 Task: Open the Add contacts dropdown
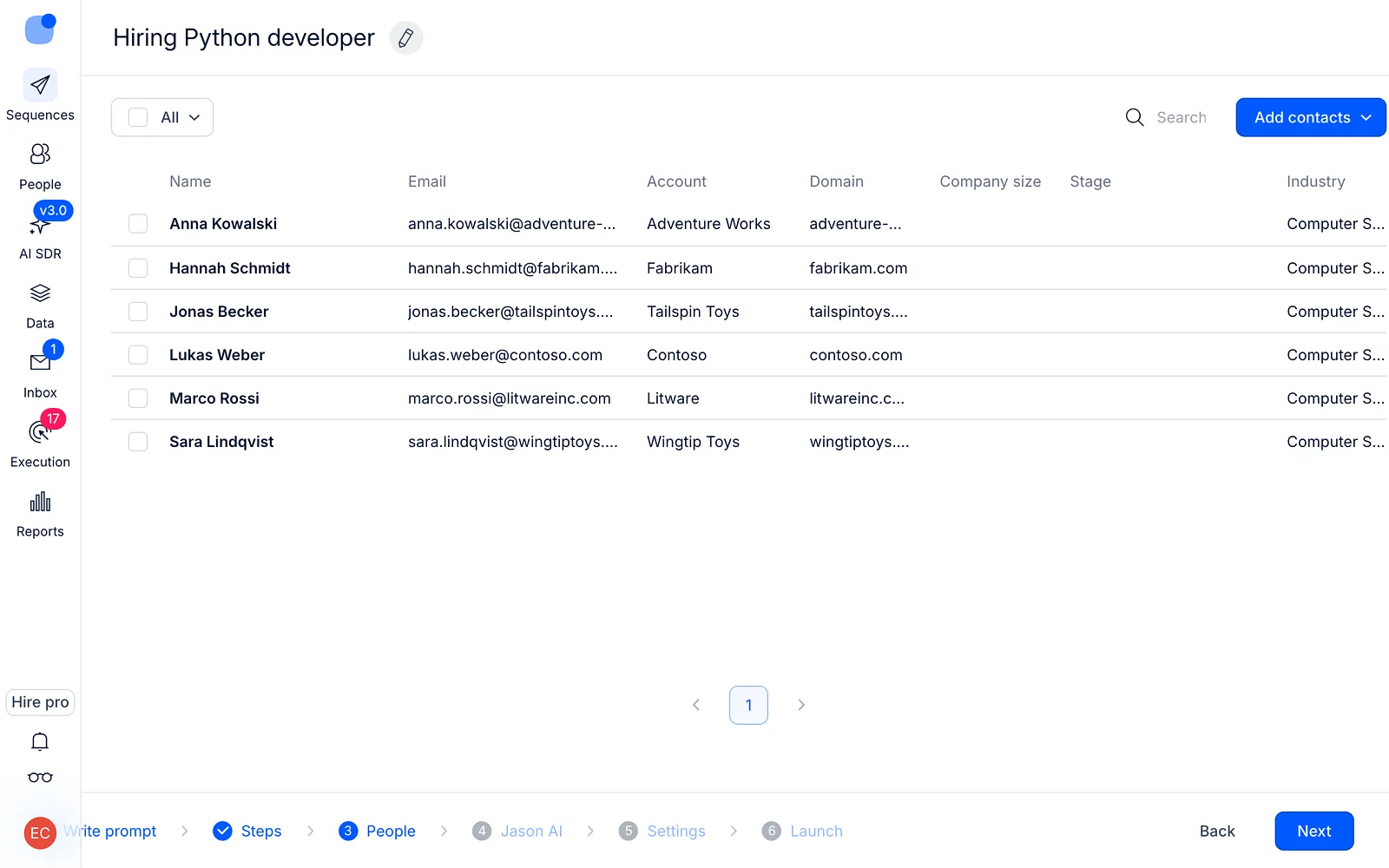1311,117
